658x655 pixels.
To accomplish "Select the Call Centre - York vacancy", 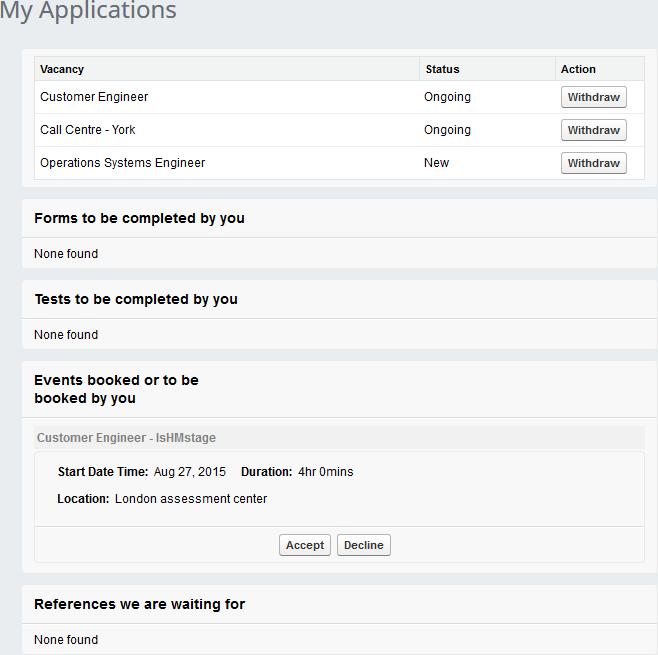I will 88,130.
